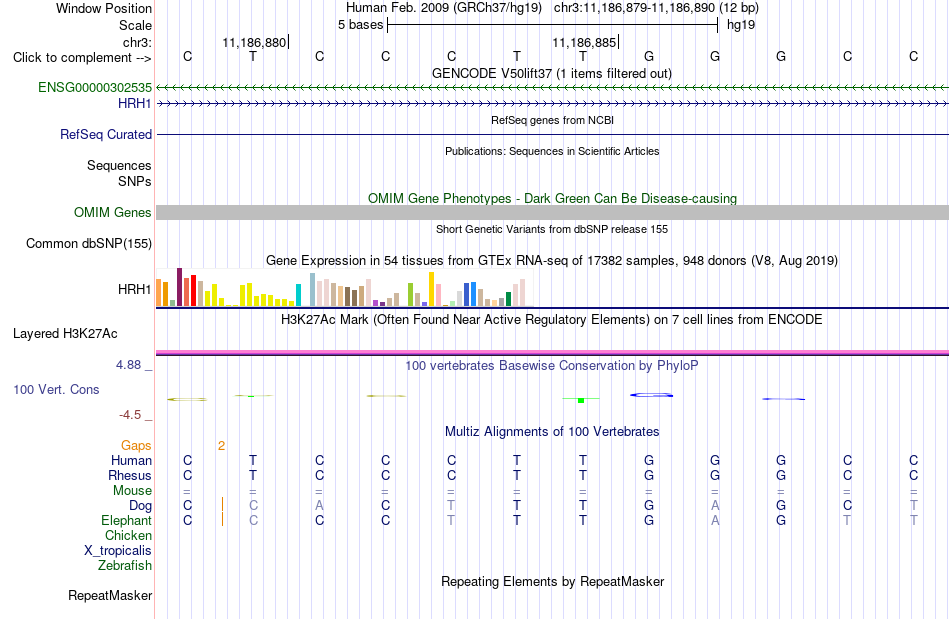Click the tall dark magenta GTEx bar
Screen dimensions: 950x619
pos(179,287)
